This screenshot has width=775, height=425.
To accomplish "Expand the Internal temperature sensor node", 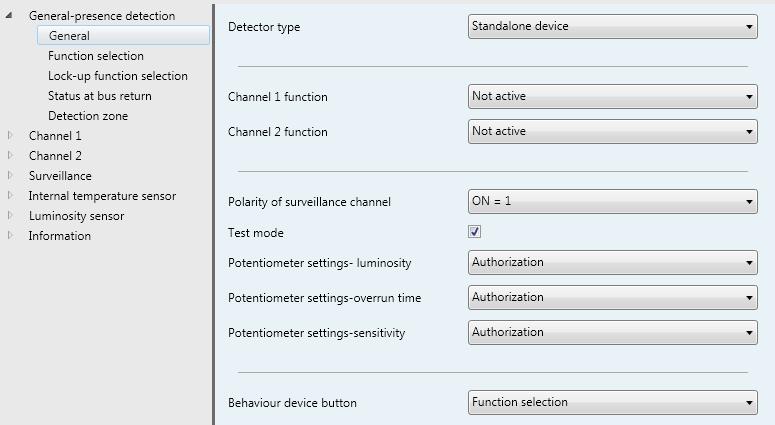I will click(9, 196).
